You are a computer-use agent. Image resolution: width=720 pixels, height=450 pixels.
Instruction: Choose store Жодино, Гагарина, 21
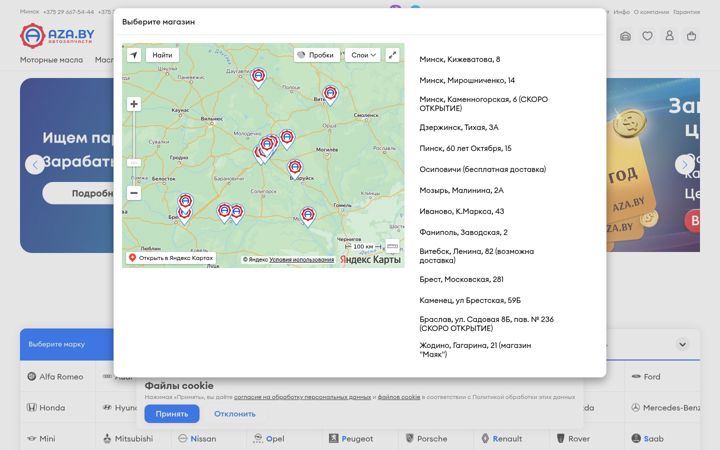(475, 350)
